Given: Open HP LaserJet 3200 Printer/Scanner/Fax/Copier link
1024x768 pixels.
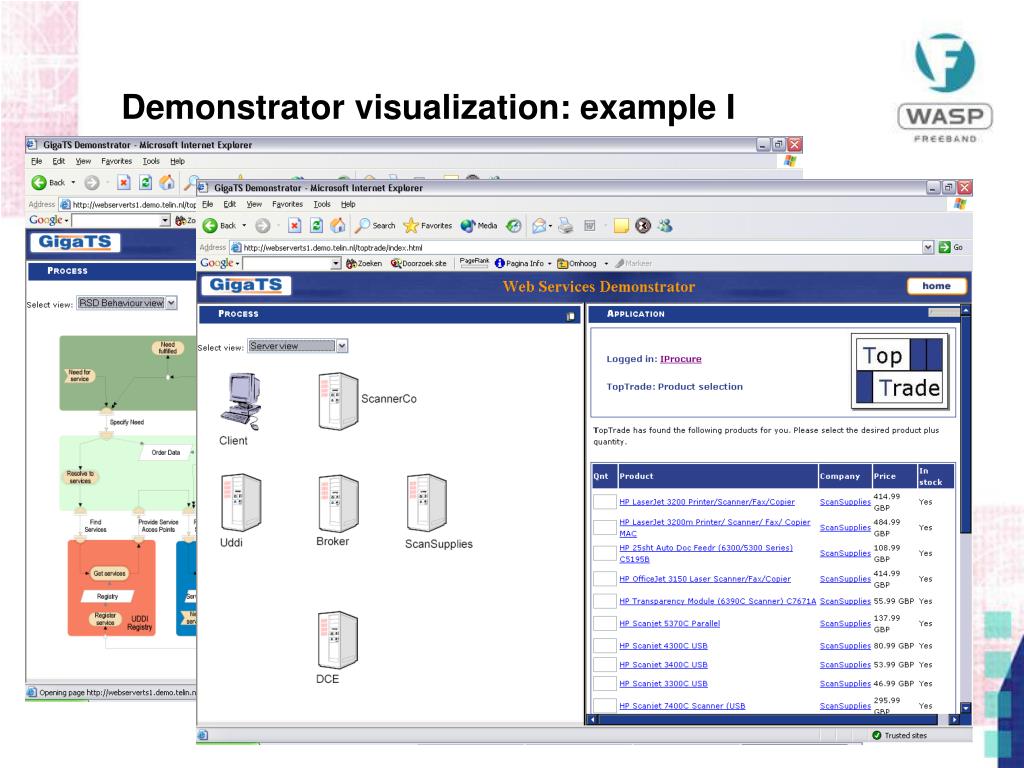Looking at the screenshot, I should 707,502.
